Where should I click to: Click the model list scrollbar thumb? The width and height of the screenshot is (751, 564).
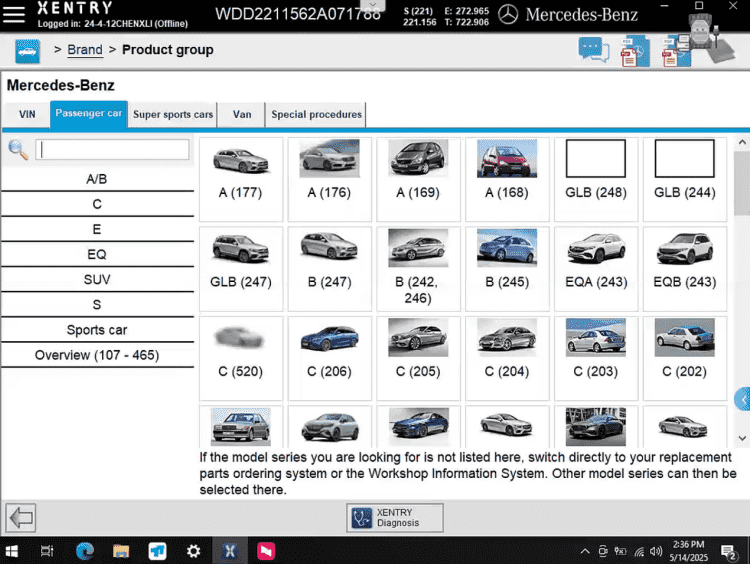pyautogui.click(x=742, y=183)
